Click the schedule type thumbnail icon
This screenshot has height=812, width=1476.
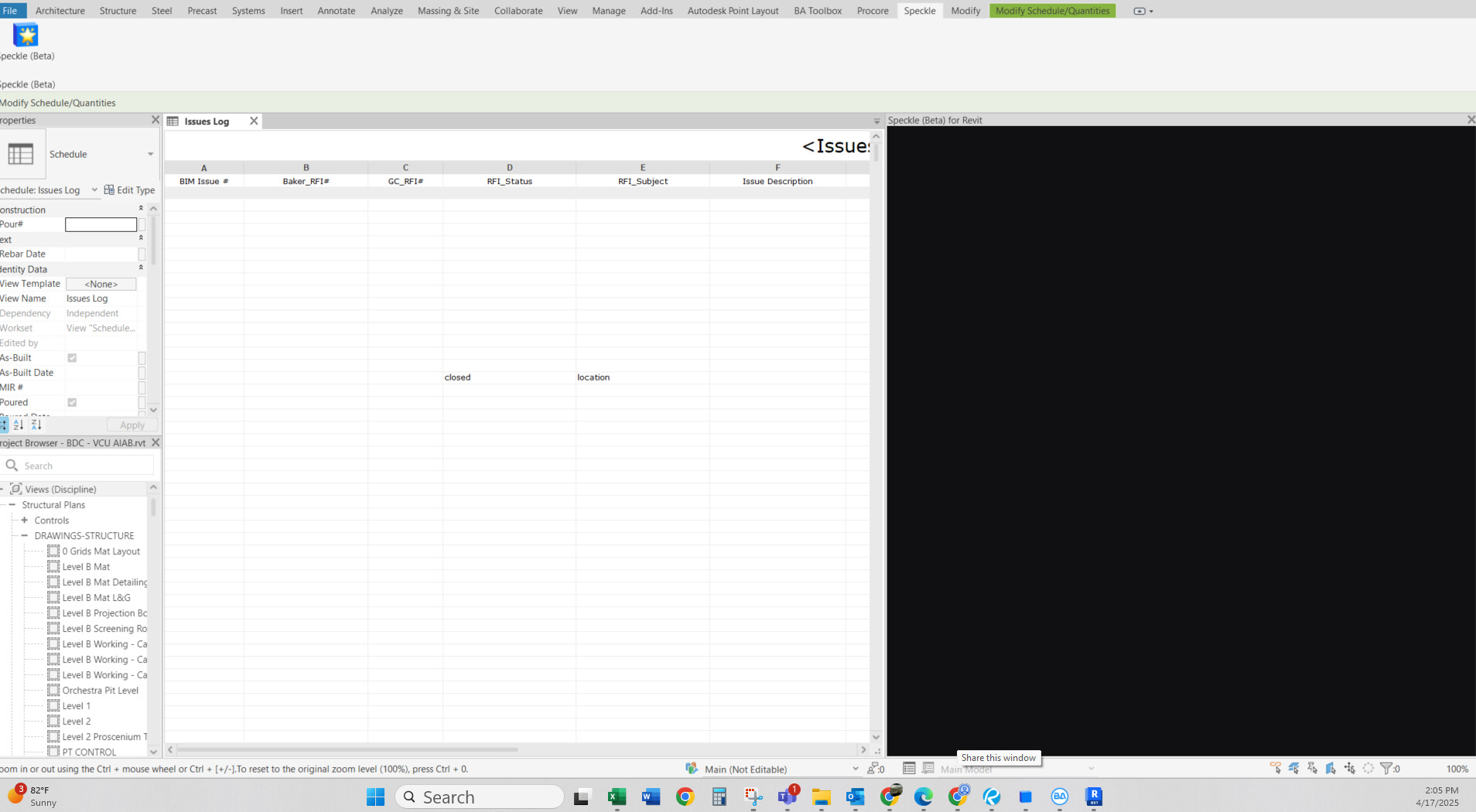pos(21,154)
